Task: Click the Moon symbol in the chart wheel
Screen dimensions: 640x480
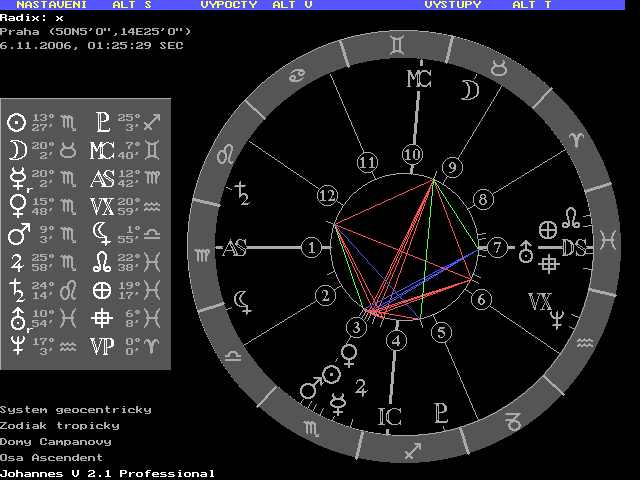Action: [468, 91]
